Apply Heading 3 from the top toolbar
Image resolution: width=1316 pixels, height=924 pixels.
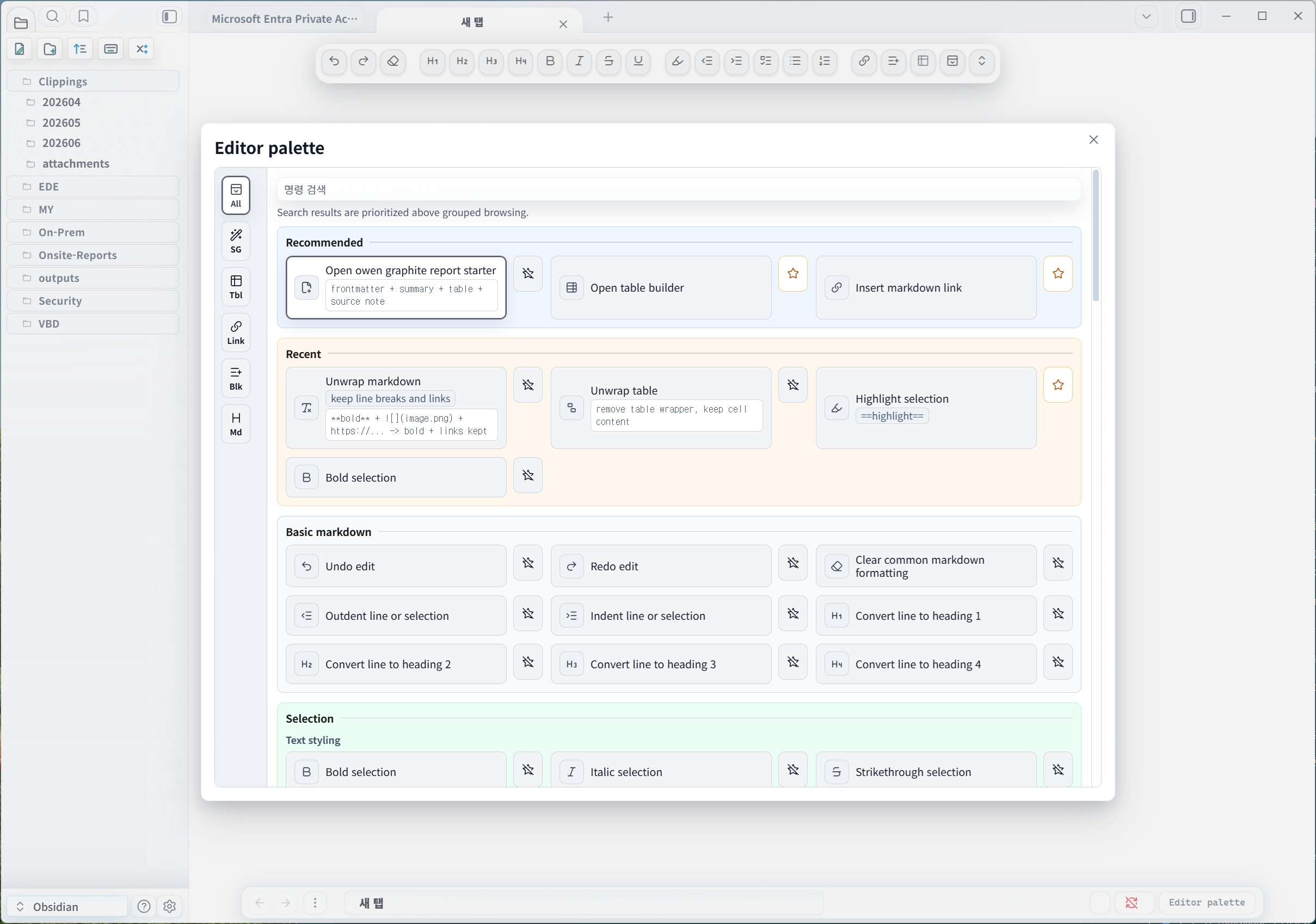(491, 61)
